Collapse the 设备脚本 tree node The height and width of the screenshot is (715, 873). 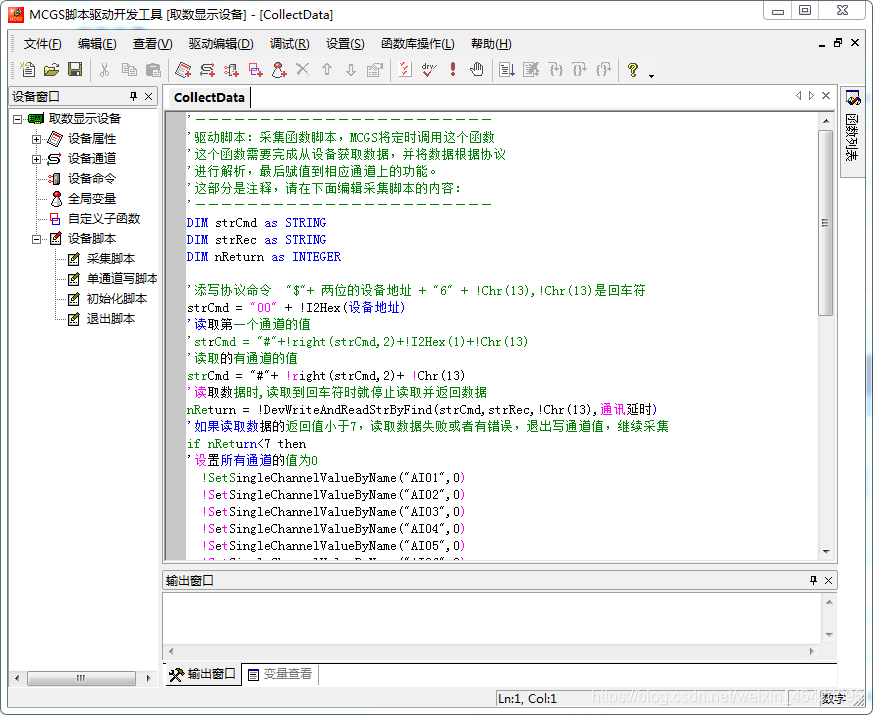tap(36, 239)
